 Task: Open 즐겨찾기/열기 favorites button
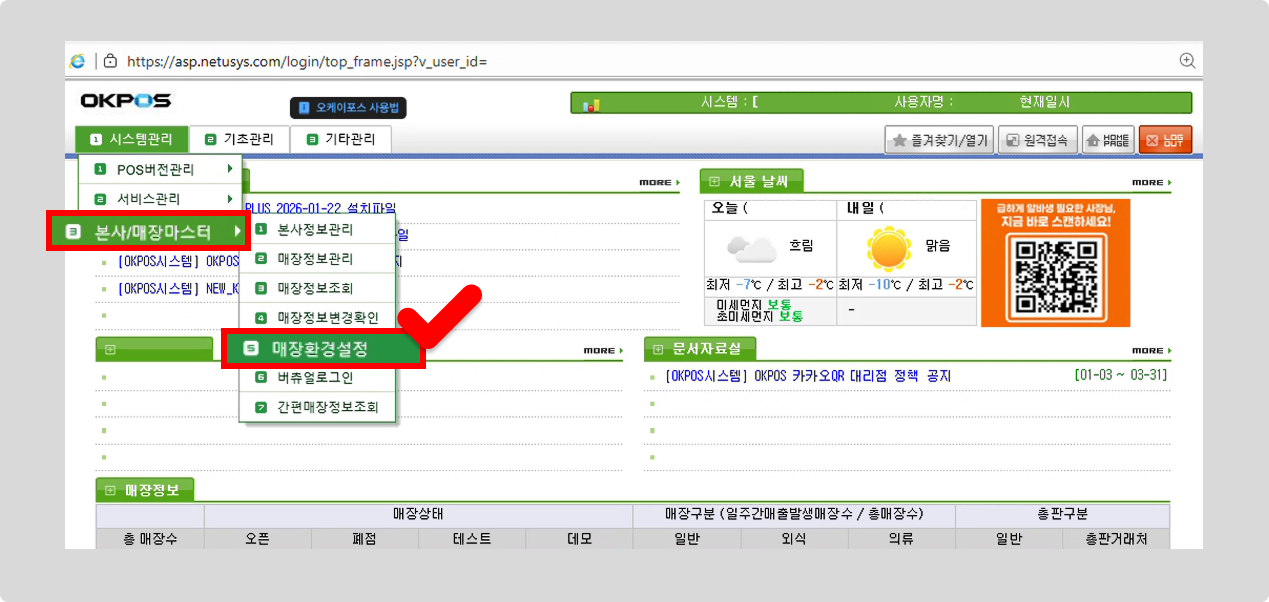940,141
